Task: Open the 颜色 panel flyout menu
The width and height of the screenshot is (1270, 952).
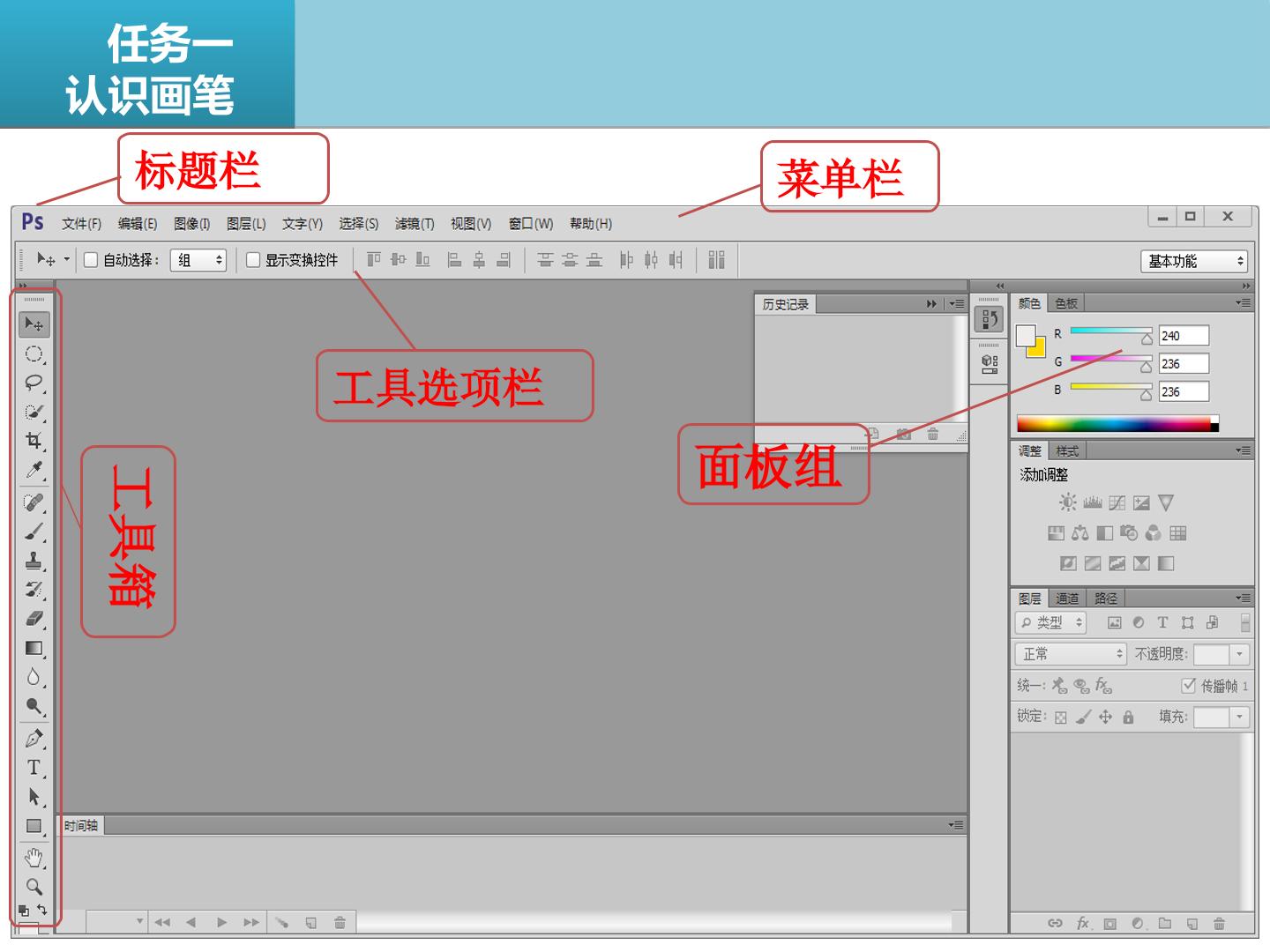Action: click(1244, 302)
